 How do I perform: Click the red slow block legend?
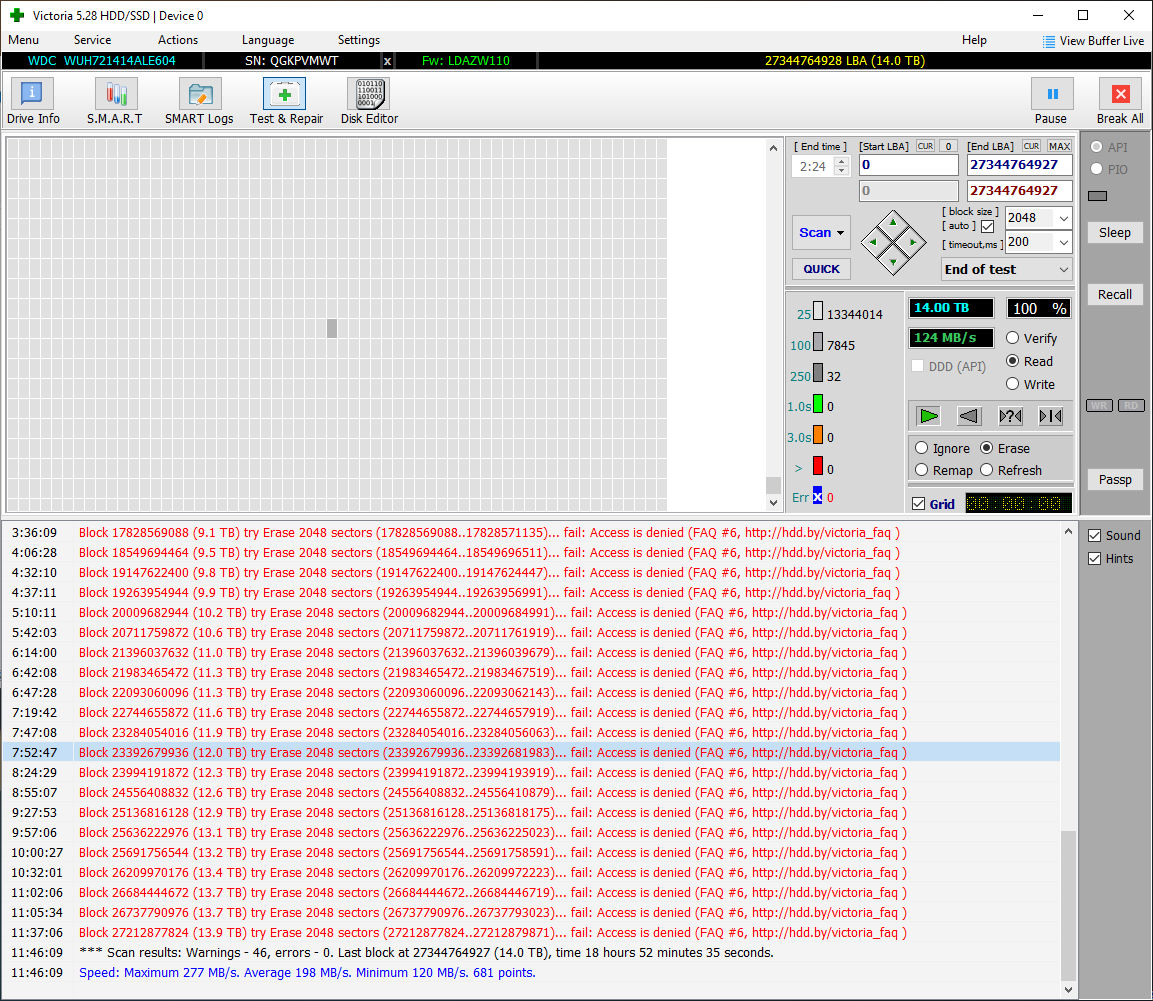818,466
